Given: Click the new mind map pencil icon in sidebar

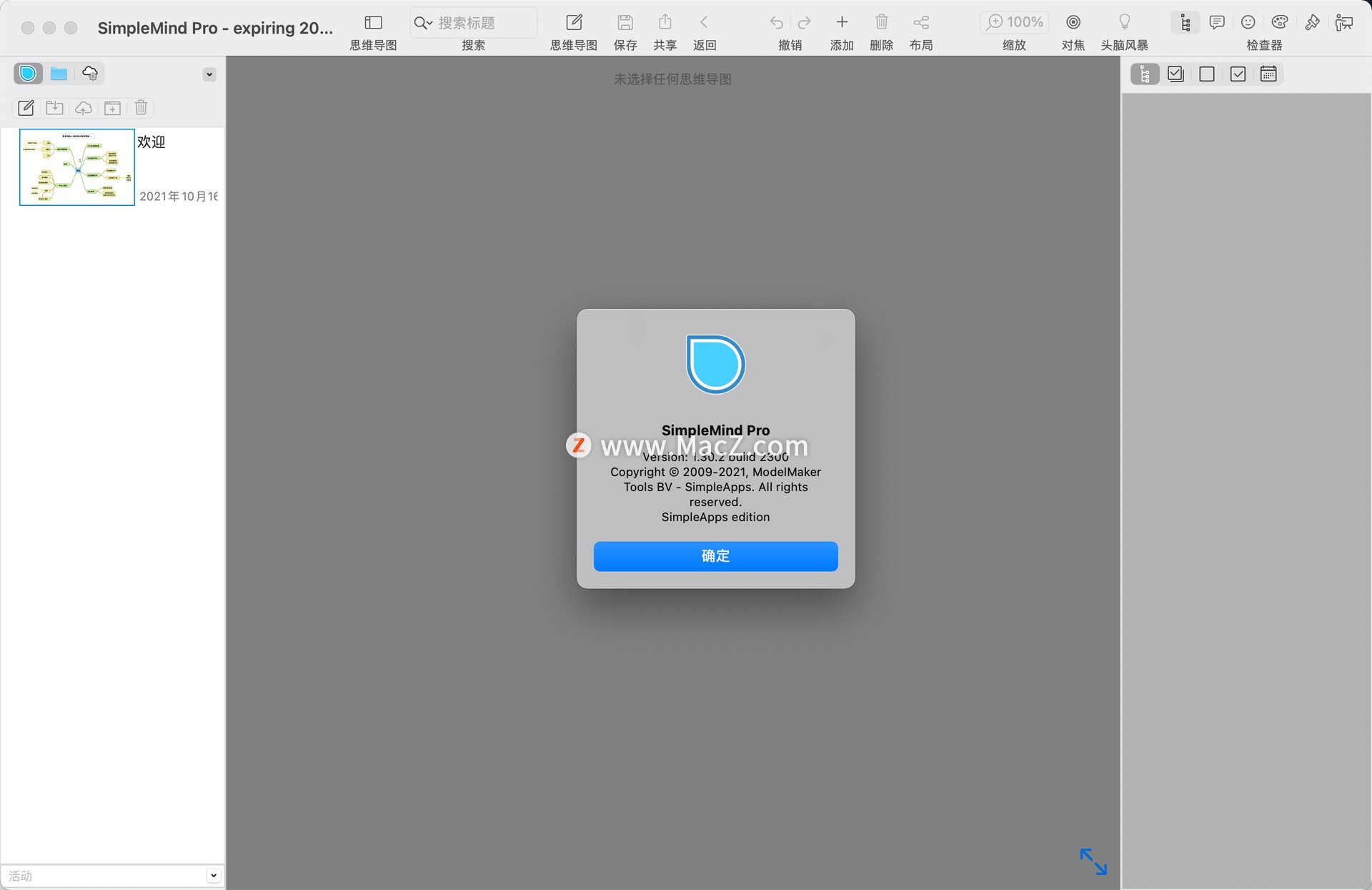Looking at the screenshot, I should 26,108.
